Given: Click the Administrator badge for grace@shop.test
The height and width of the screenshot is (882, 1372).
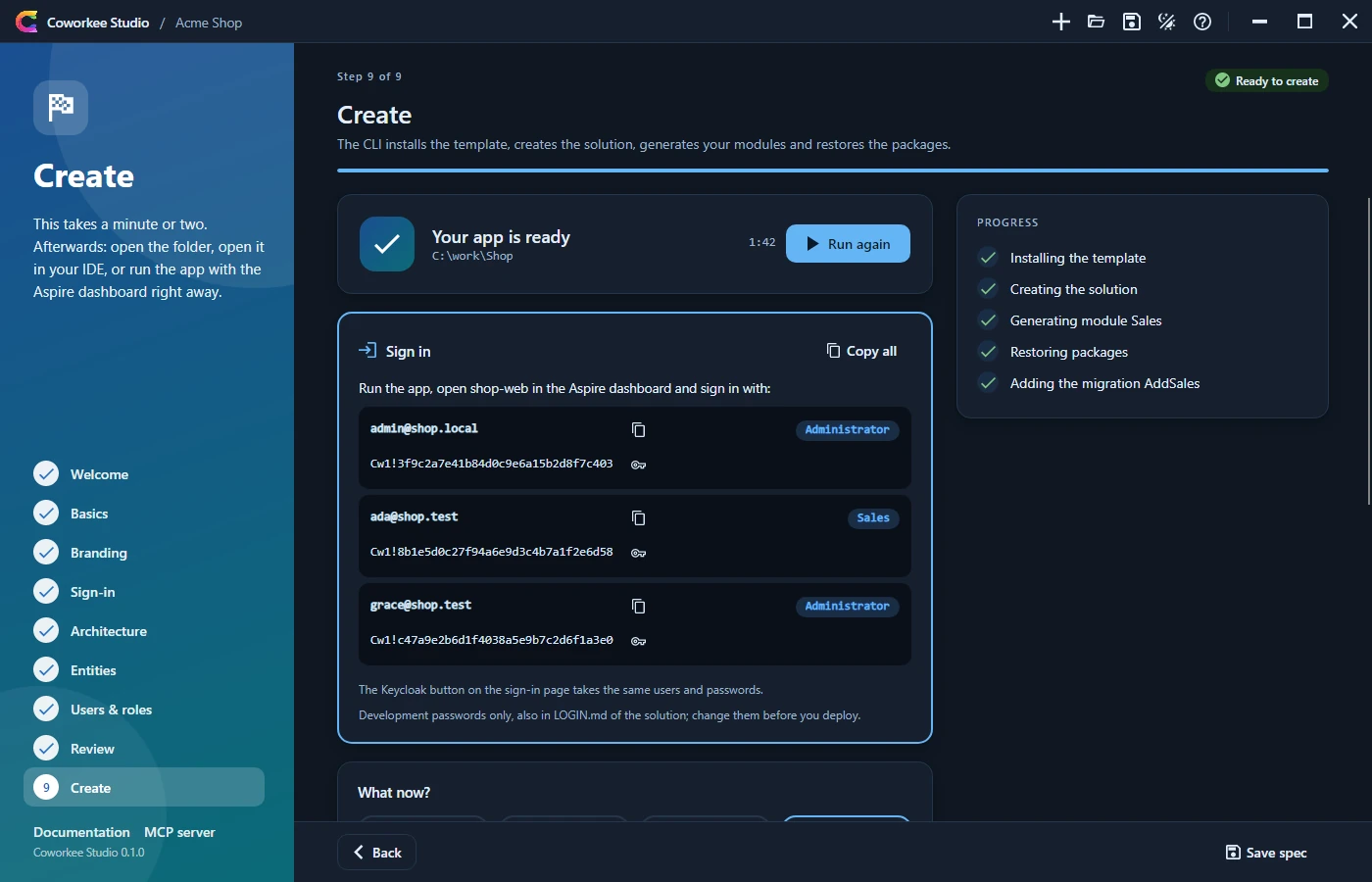Looking at the screenshot, I should pos(847,606).
